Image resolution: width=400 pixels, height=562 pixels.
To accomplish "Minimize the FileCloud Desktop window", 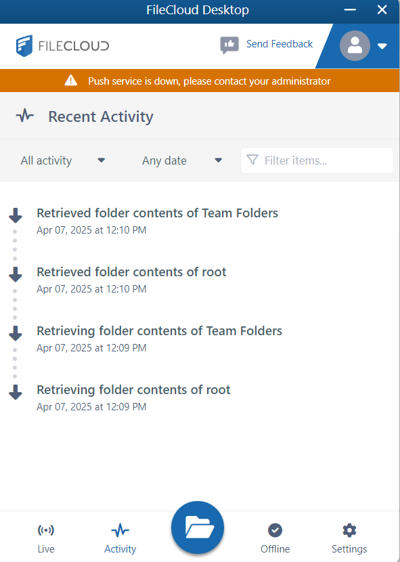I will point(350,10).
